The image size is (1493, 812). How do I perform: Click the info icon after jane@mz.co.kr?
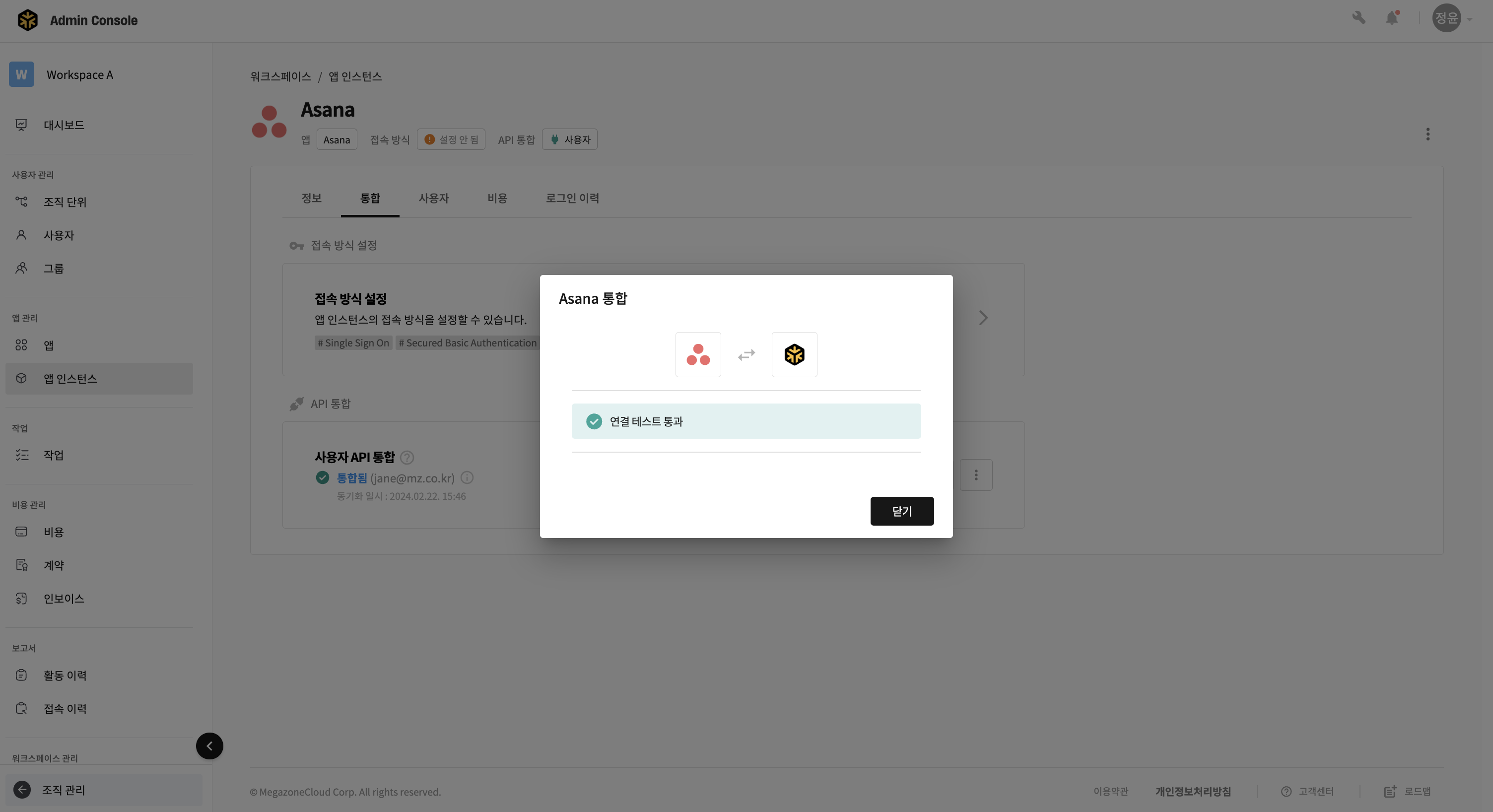467,478
